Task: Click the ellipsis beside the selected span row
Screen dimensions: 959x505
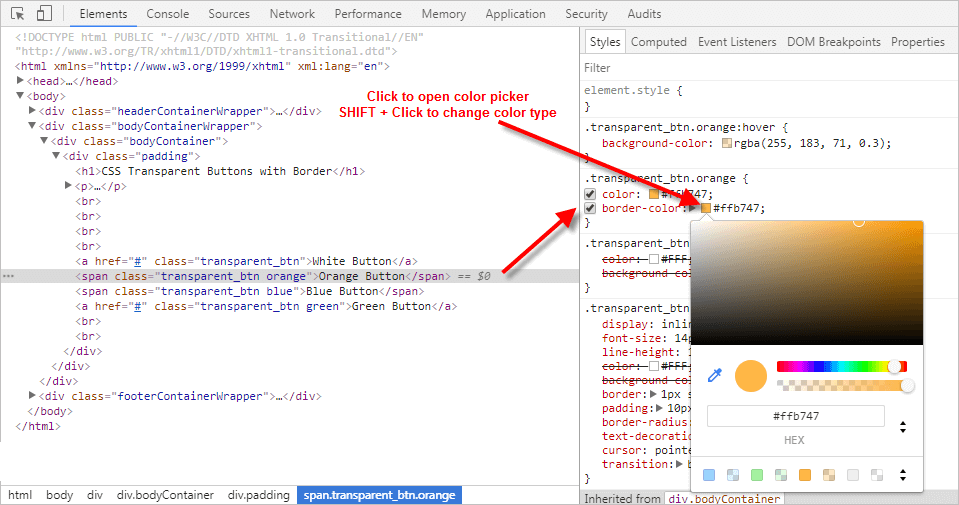Action: (8, 276)
